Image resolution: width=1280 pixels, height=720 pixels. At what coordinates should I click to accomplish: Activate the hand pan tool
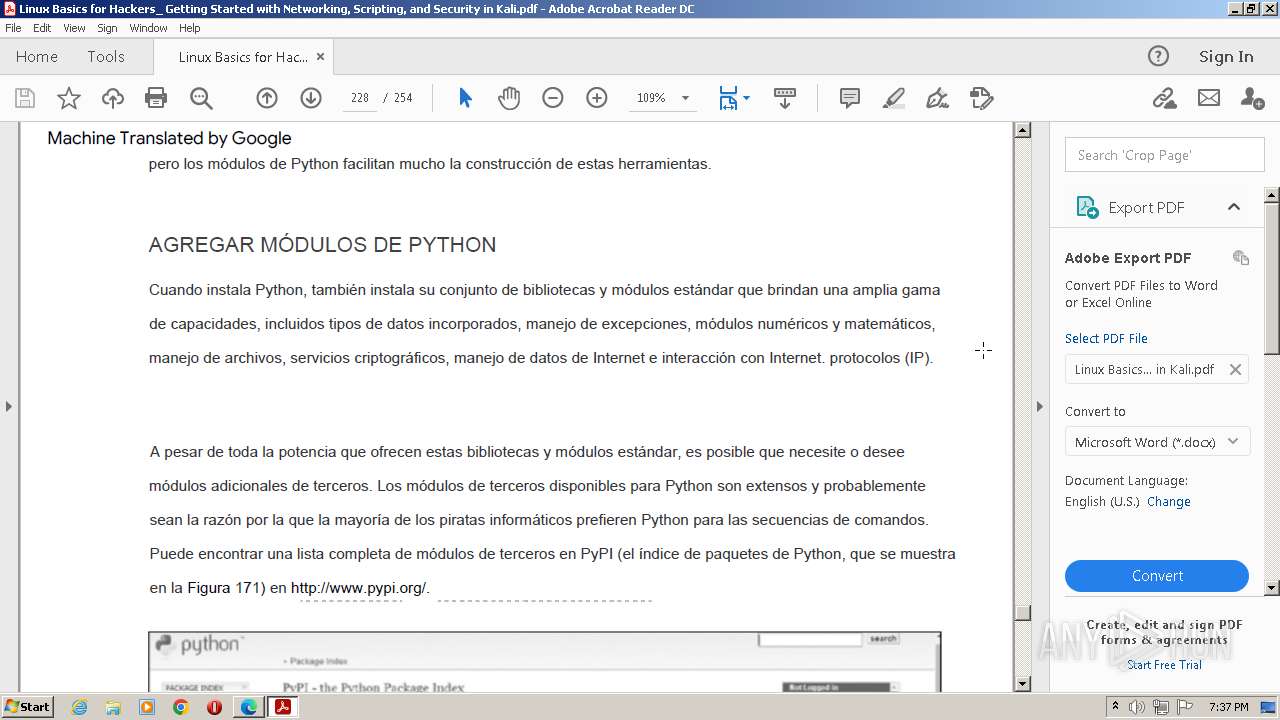tap(509, 98)
